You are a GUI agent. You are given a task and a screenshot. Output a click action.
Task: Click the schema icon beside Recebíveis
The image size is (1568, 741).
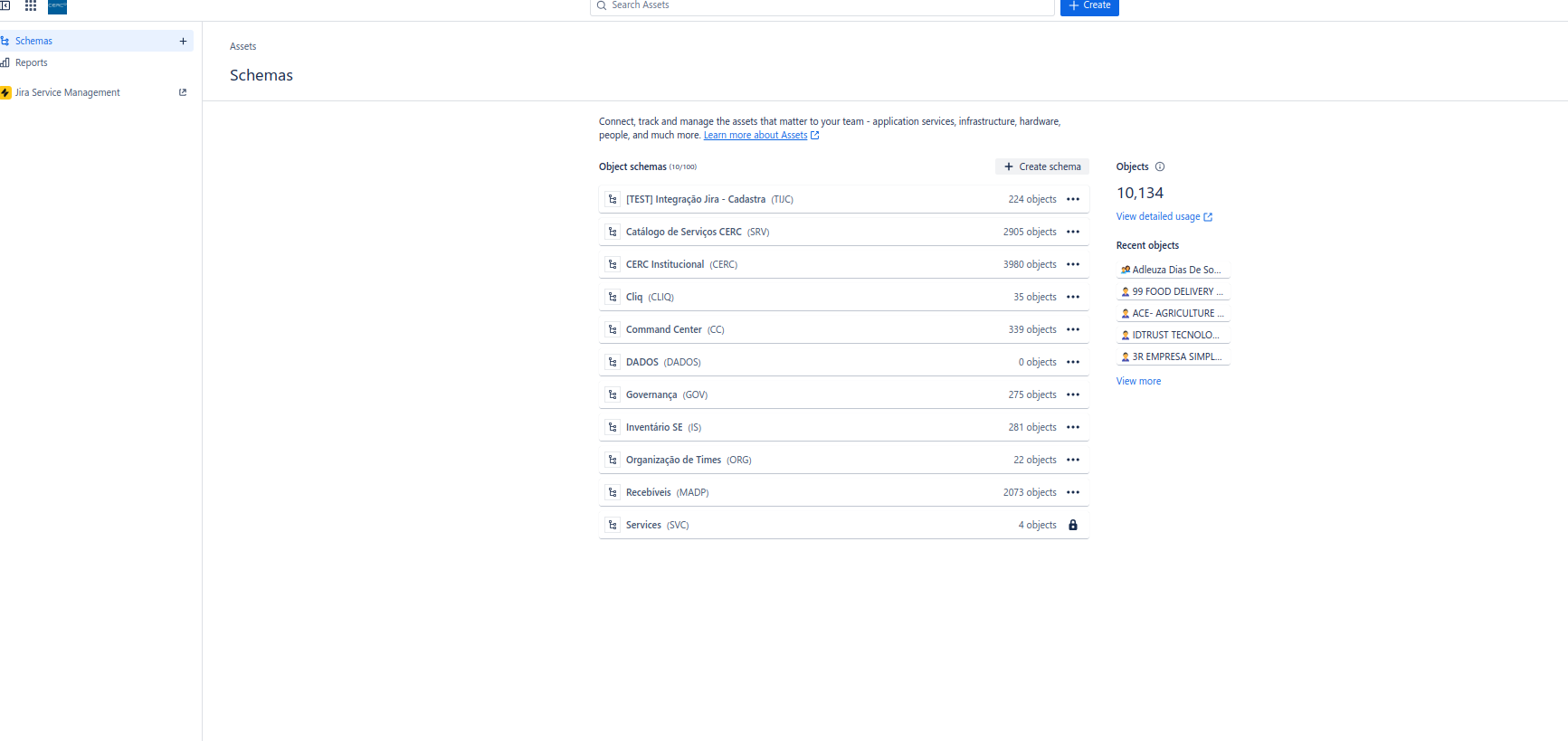(x=613, y=492)
